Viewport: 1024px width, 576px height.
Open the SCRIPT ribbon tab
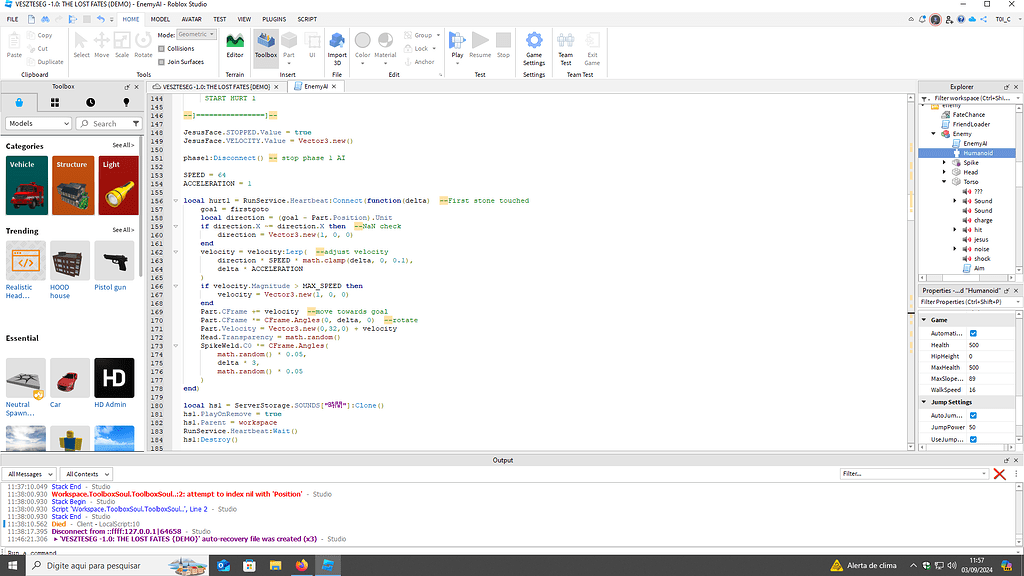(307, 20)
